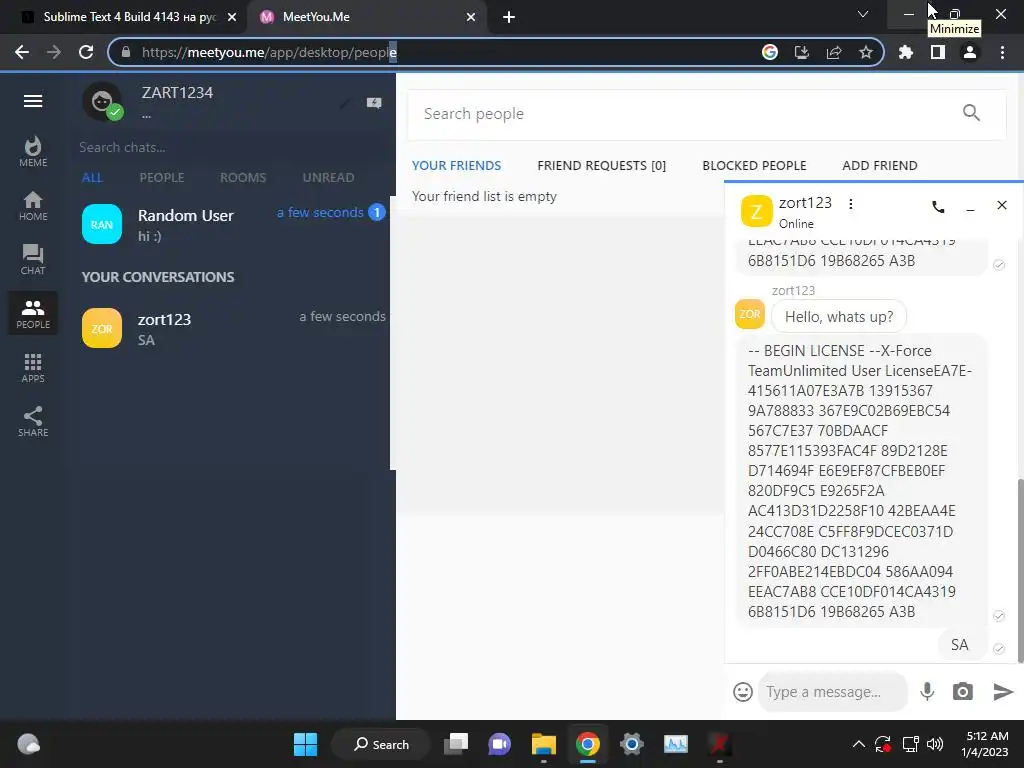Open the MEME section

pyautogui.click(x=33, y=152)
